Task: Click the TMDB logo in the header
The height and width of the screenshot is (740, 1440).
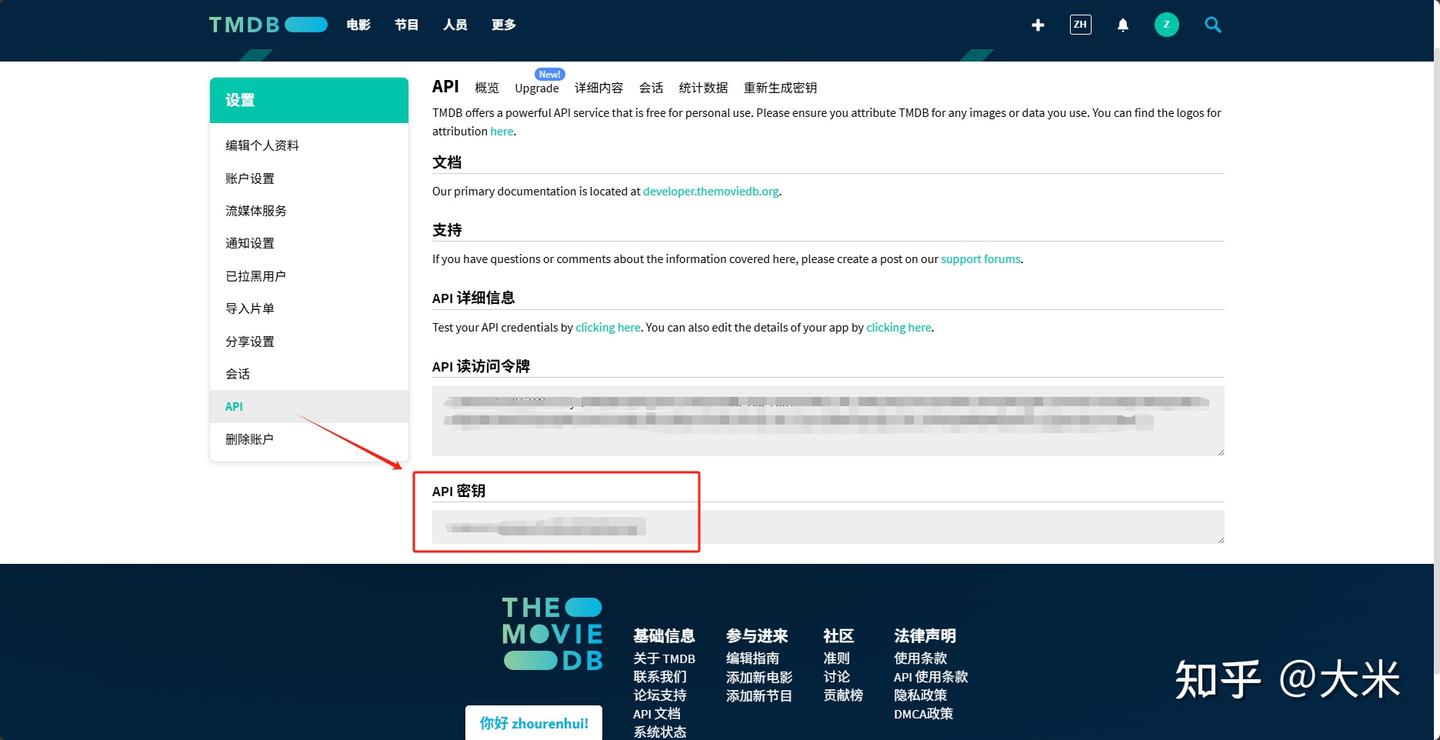Action: pyautogui.click(x=267, y=24)
